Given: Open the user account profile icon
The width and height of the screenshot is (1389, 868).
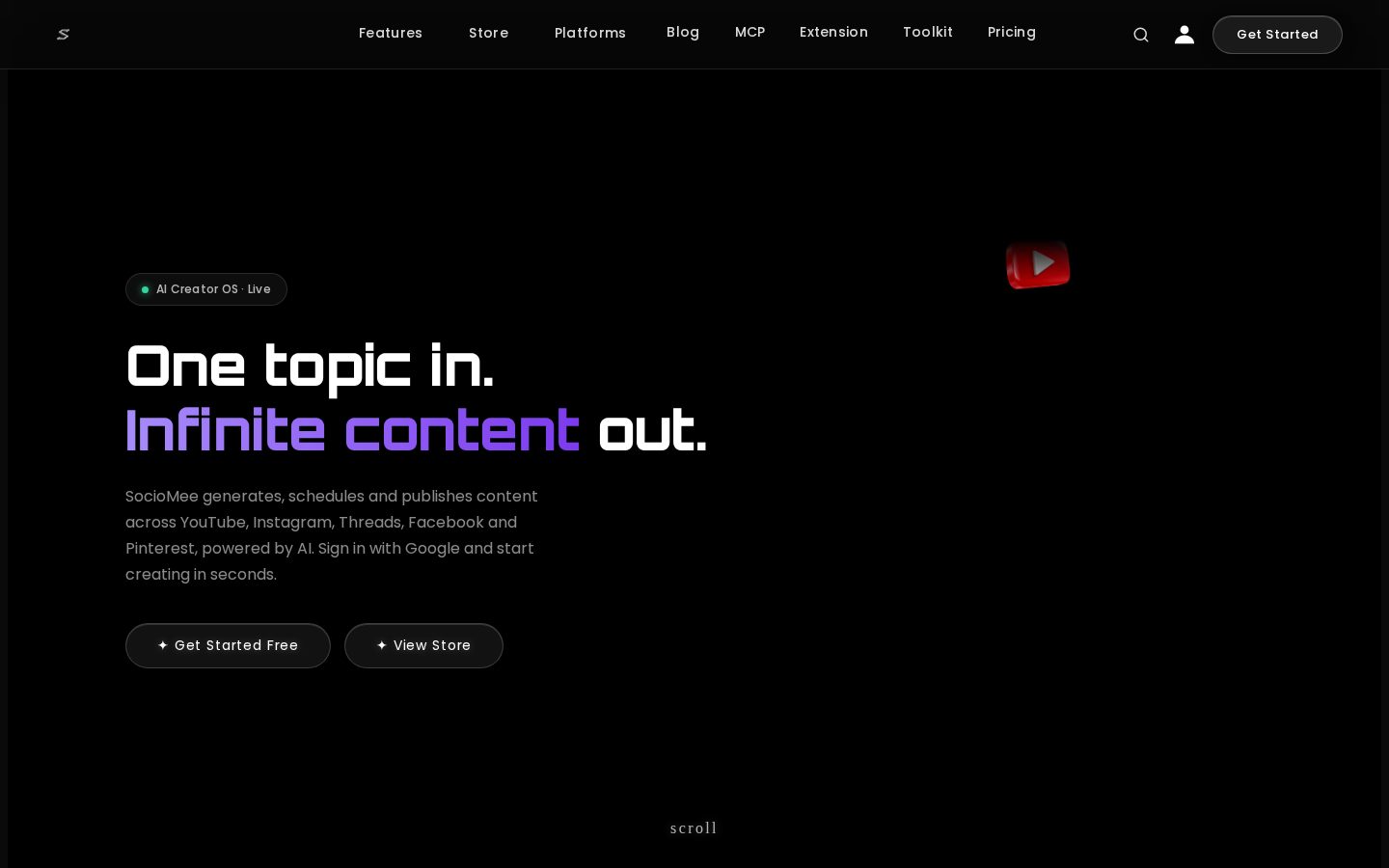Looking at the screenshot, I should tap(1185, 35).
